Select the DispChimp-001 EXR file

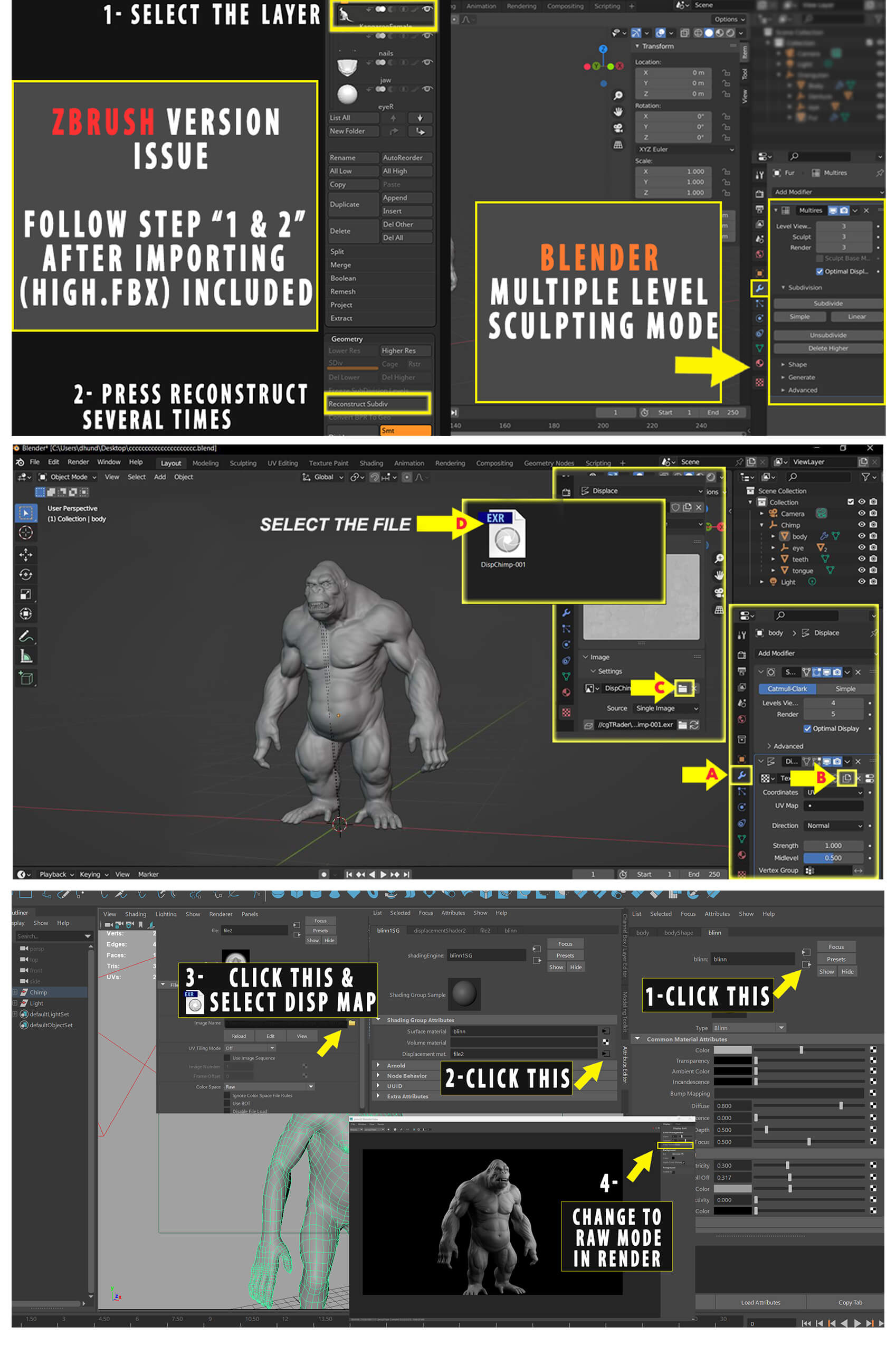coord(502,539)
